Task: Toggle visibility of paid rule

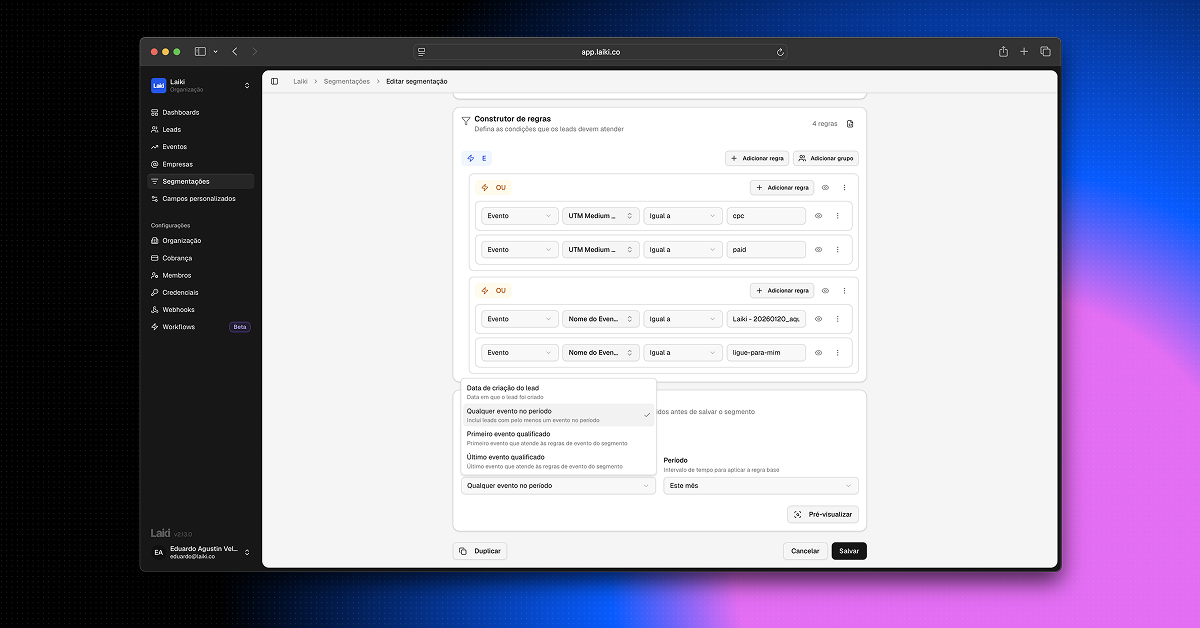Action: pos(818,250)
